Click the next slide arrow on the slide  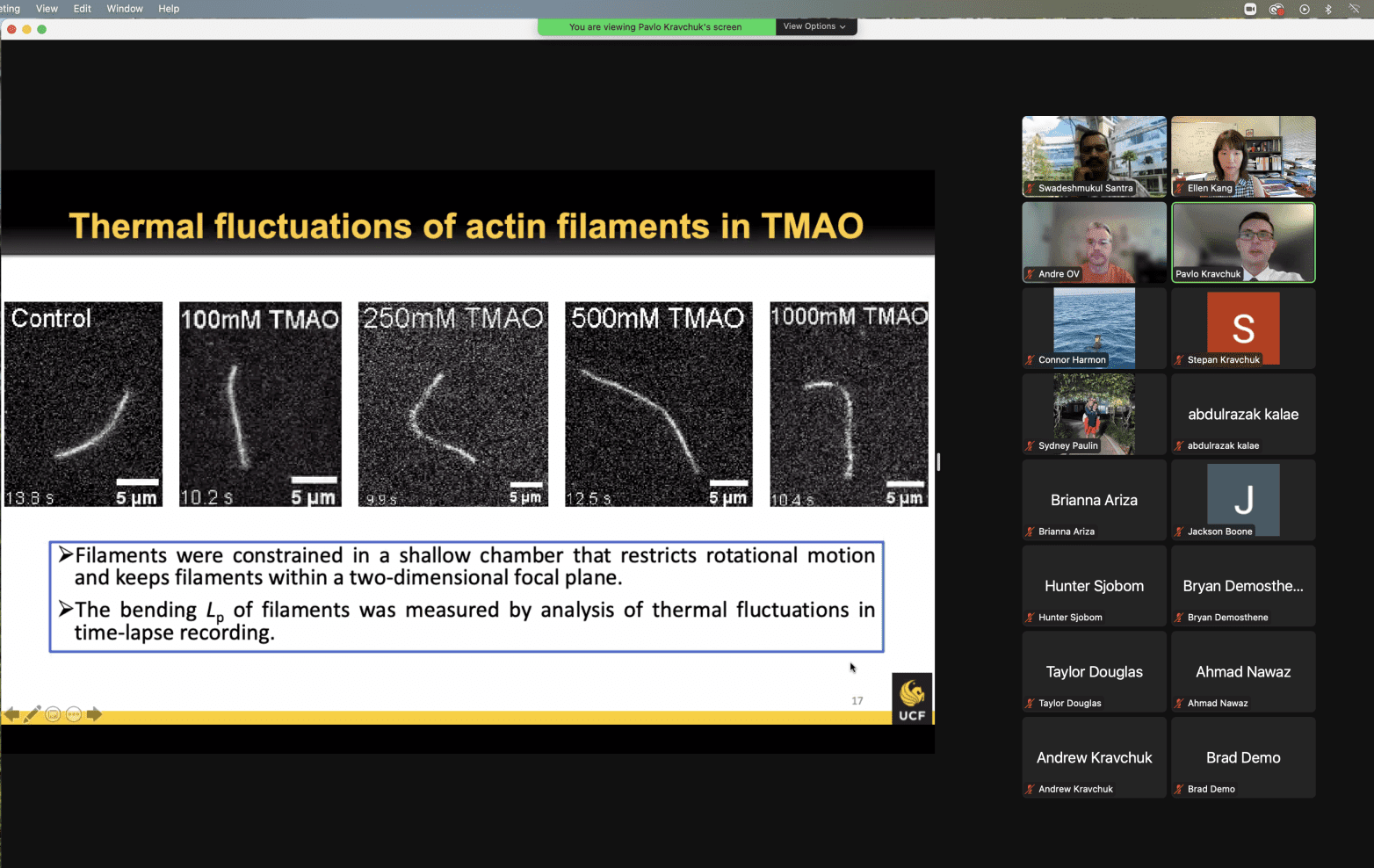[x=94, y=714]
